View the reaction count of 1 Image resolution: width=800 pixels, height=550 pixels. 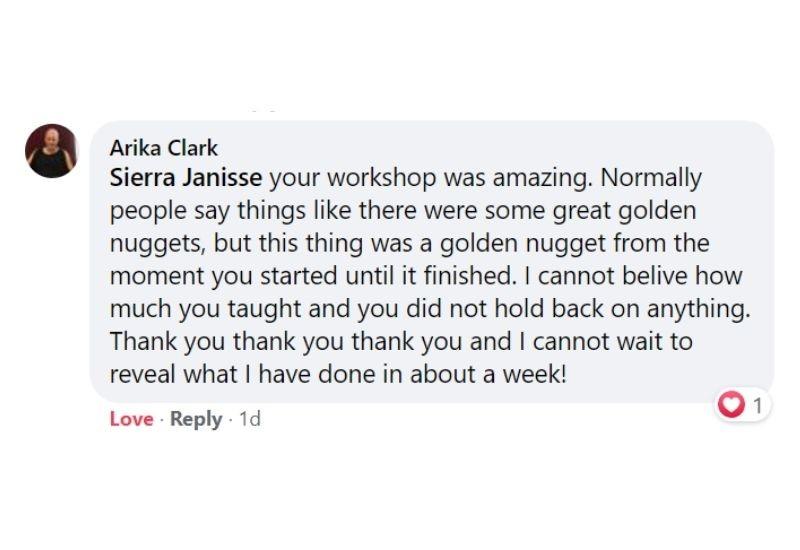(x=758, y=404)
